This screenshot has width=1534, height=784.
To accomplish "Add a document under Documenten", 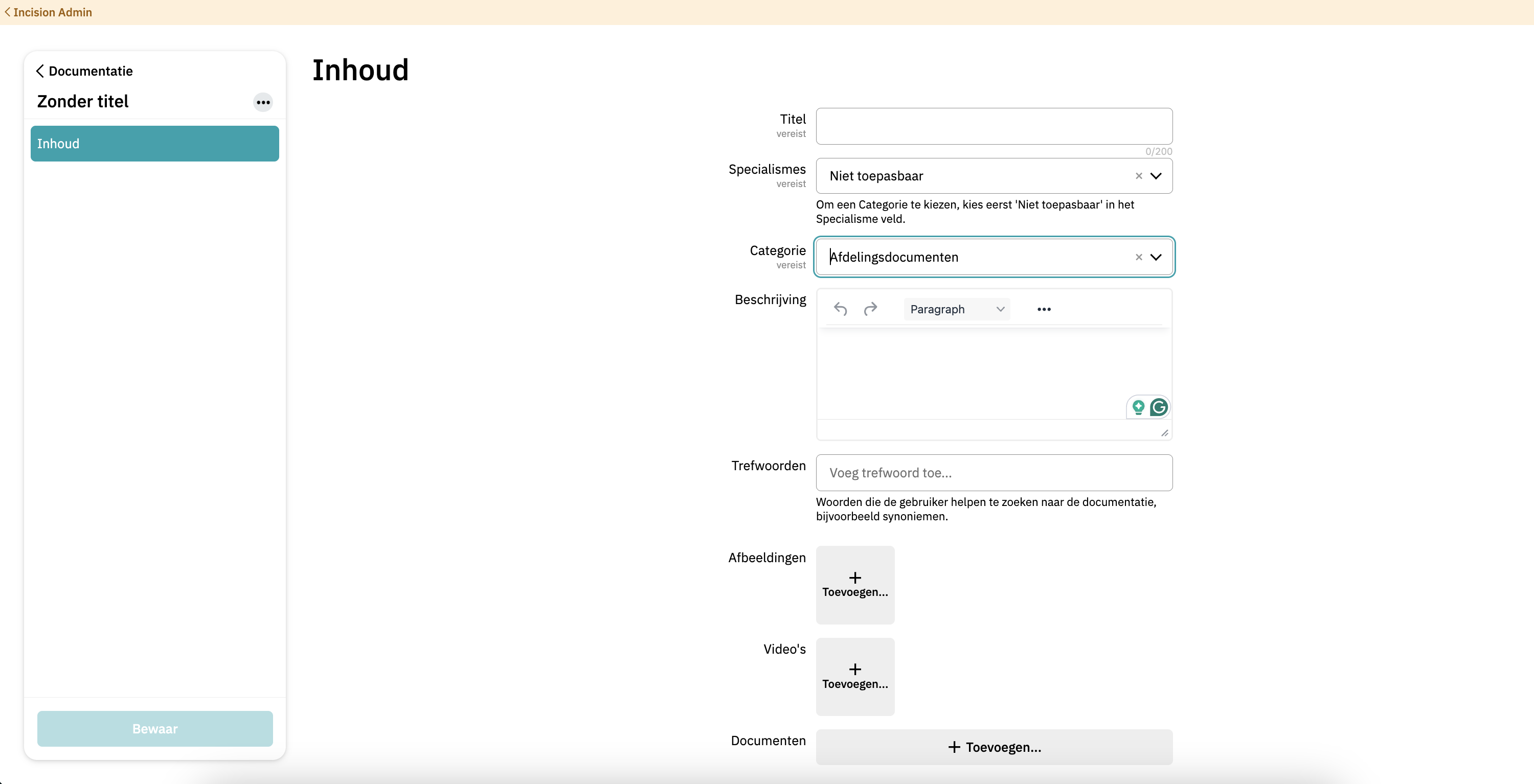I will pyautogui.click(x=994, y=747).
